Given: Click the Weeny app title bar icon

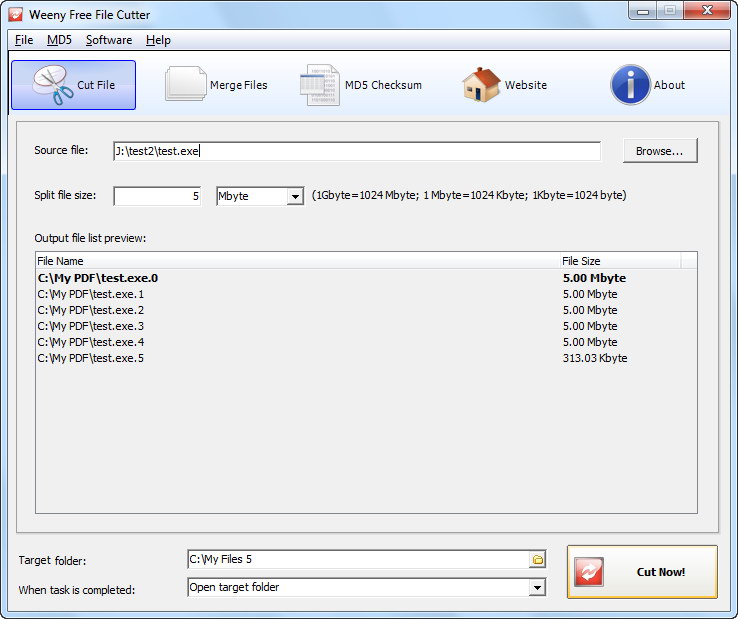Looking at the screenshot, I should tap(15, 15).
